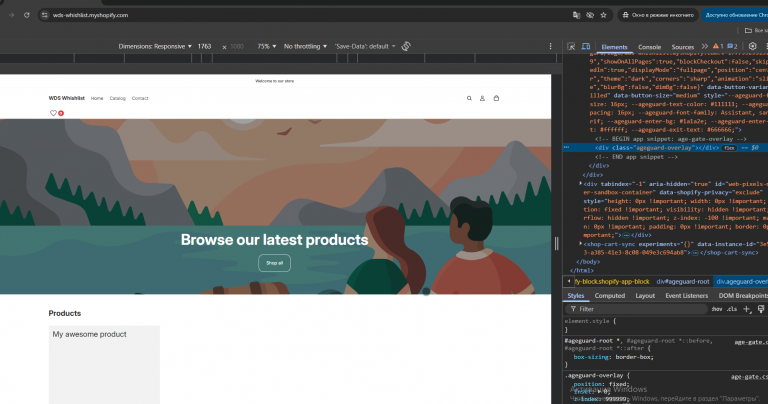Screen dimensions: 768x404
Task: Click the Chrome update available button
Action: tap(735, 15)
